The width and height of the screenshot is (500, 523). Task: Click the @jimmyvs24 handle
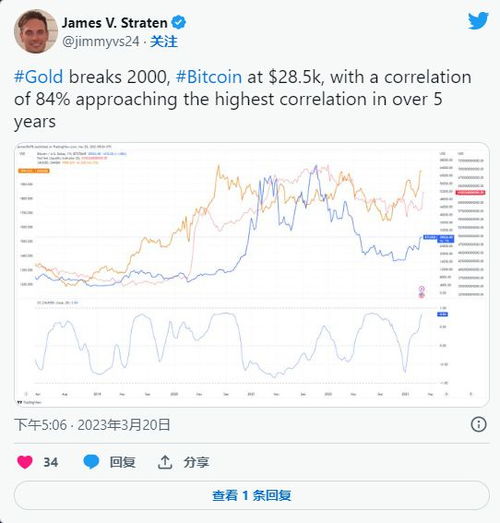101,42
